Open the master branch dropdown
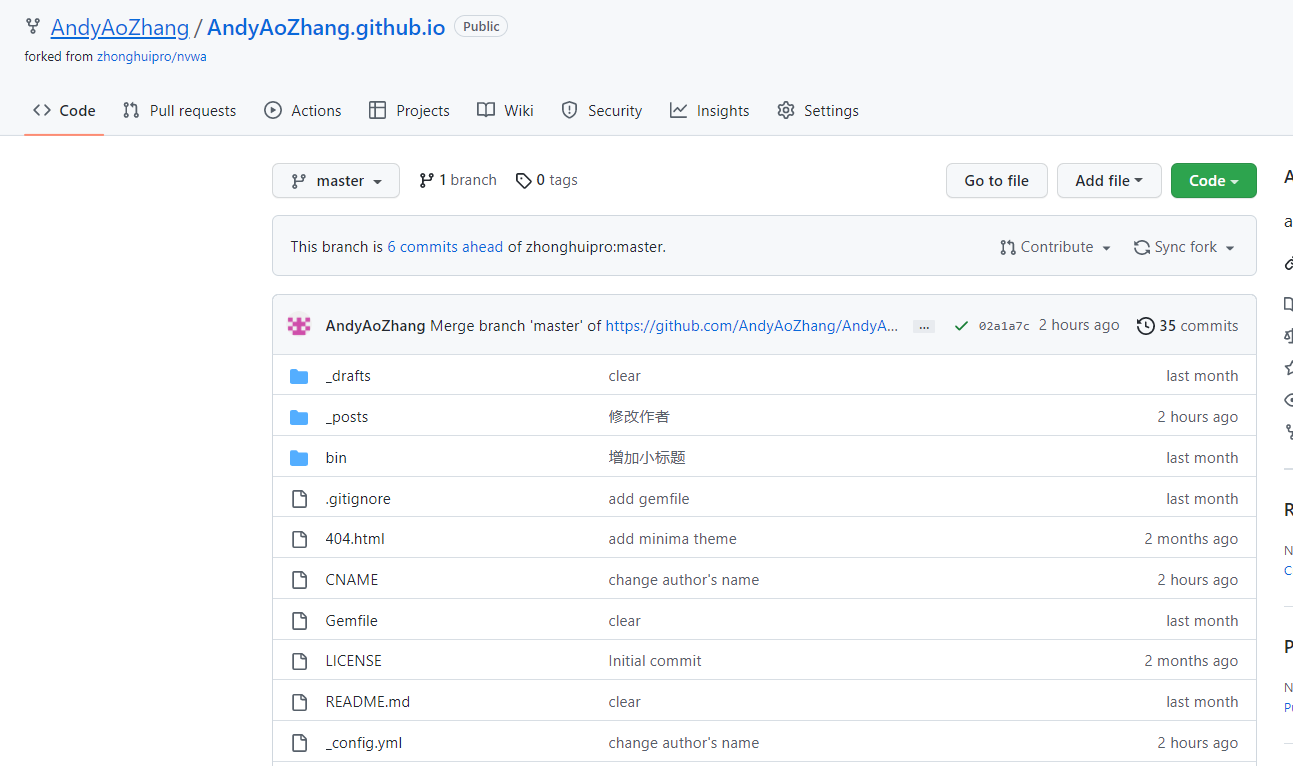This screenshot has width=1293, height=766. [336, 181]
